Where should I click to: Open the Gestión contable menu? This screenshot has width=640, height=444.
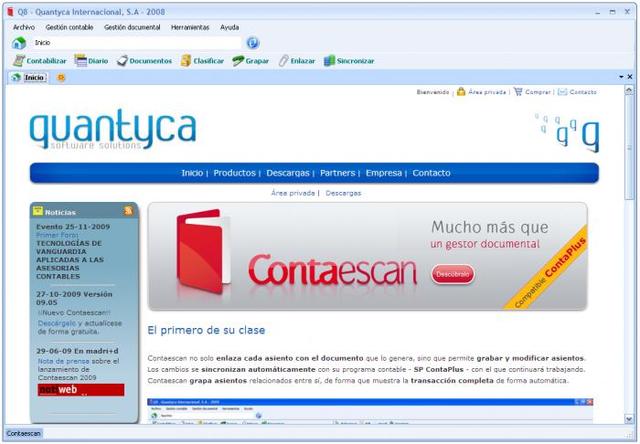coord(69,27)
